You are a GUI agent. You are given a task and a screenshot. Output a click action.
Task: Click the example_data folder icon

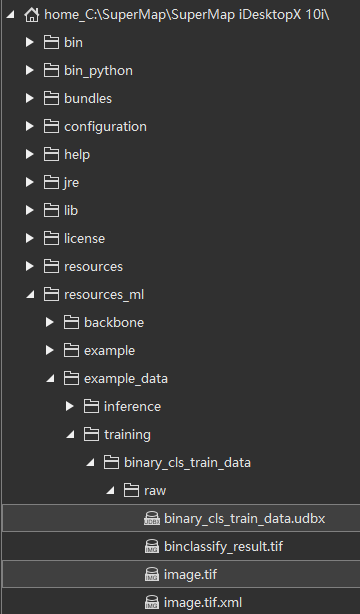coord(71,379)
